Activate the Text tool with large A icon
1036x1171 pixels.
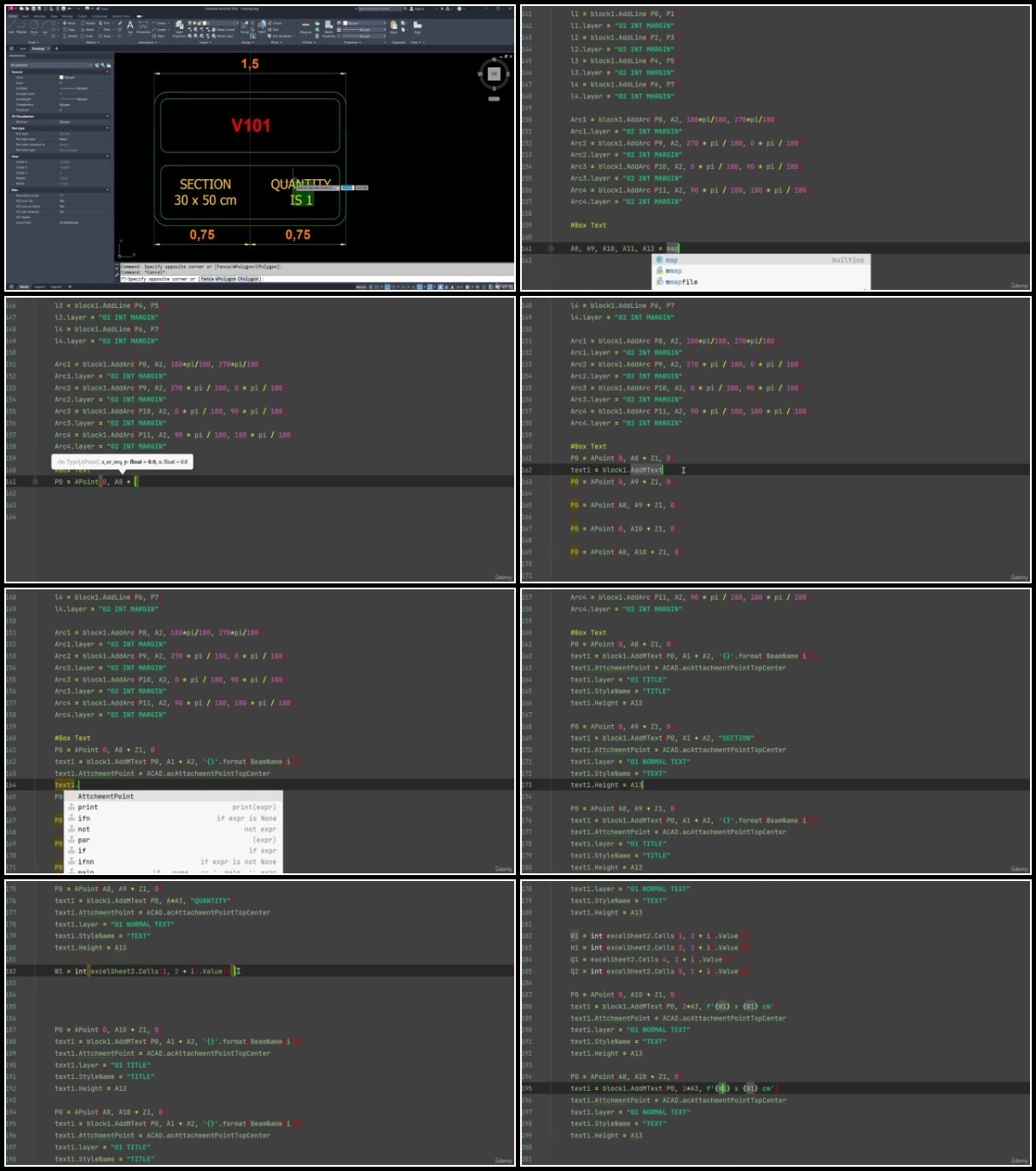tap(130, 27)
